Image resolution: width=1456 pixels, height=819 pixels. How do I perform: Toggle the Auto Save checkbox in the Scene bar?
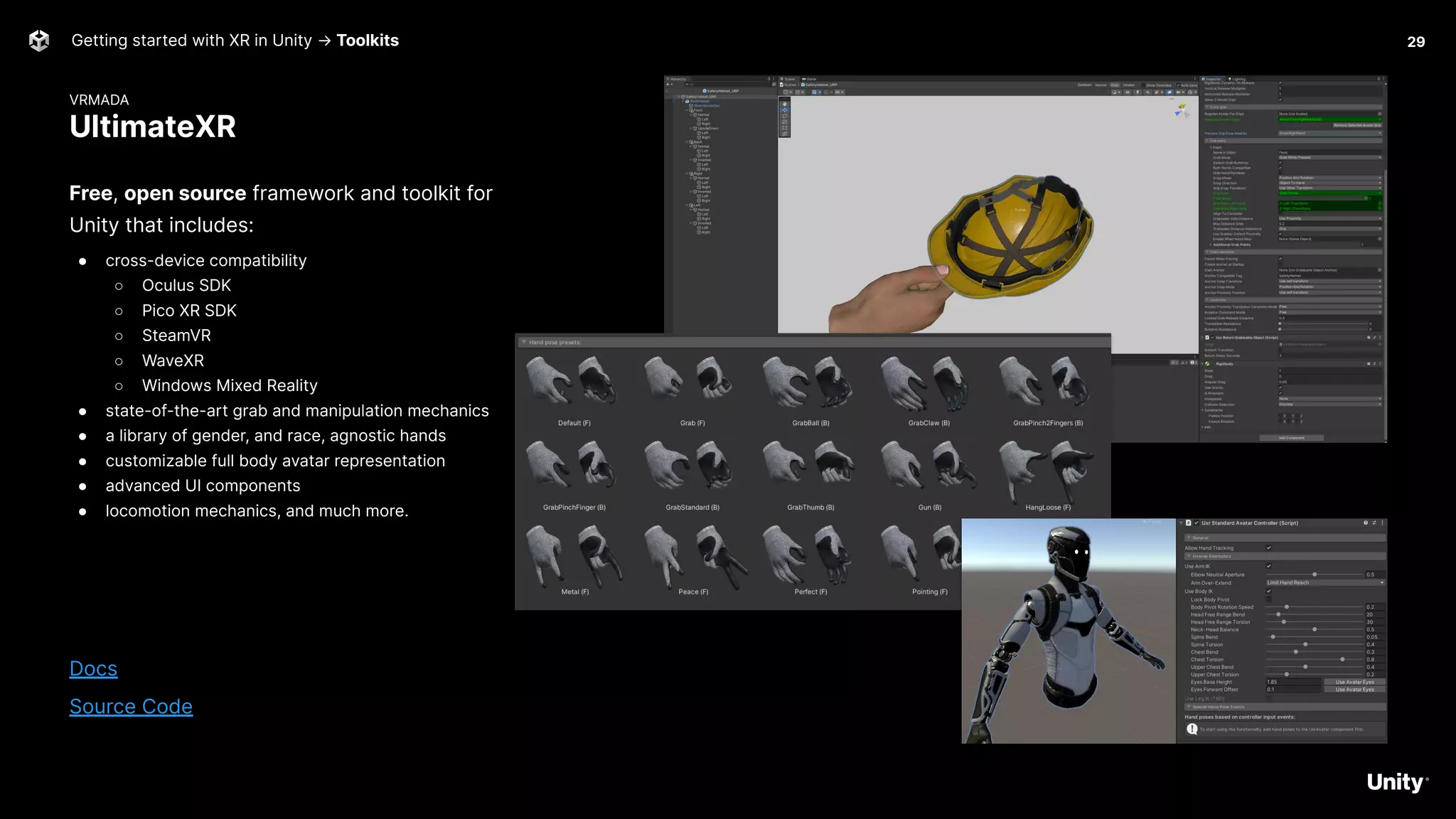click(x=1178, y=85)
